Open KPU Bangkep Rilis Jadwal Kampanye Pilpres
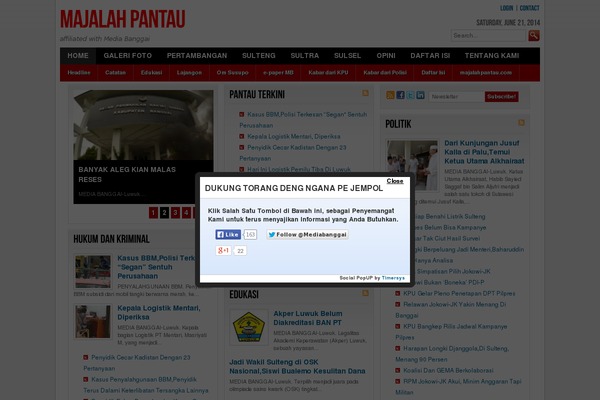This screenshot has height=400, width=600. 452,332
